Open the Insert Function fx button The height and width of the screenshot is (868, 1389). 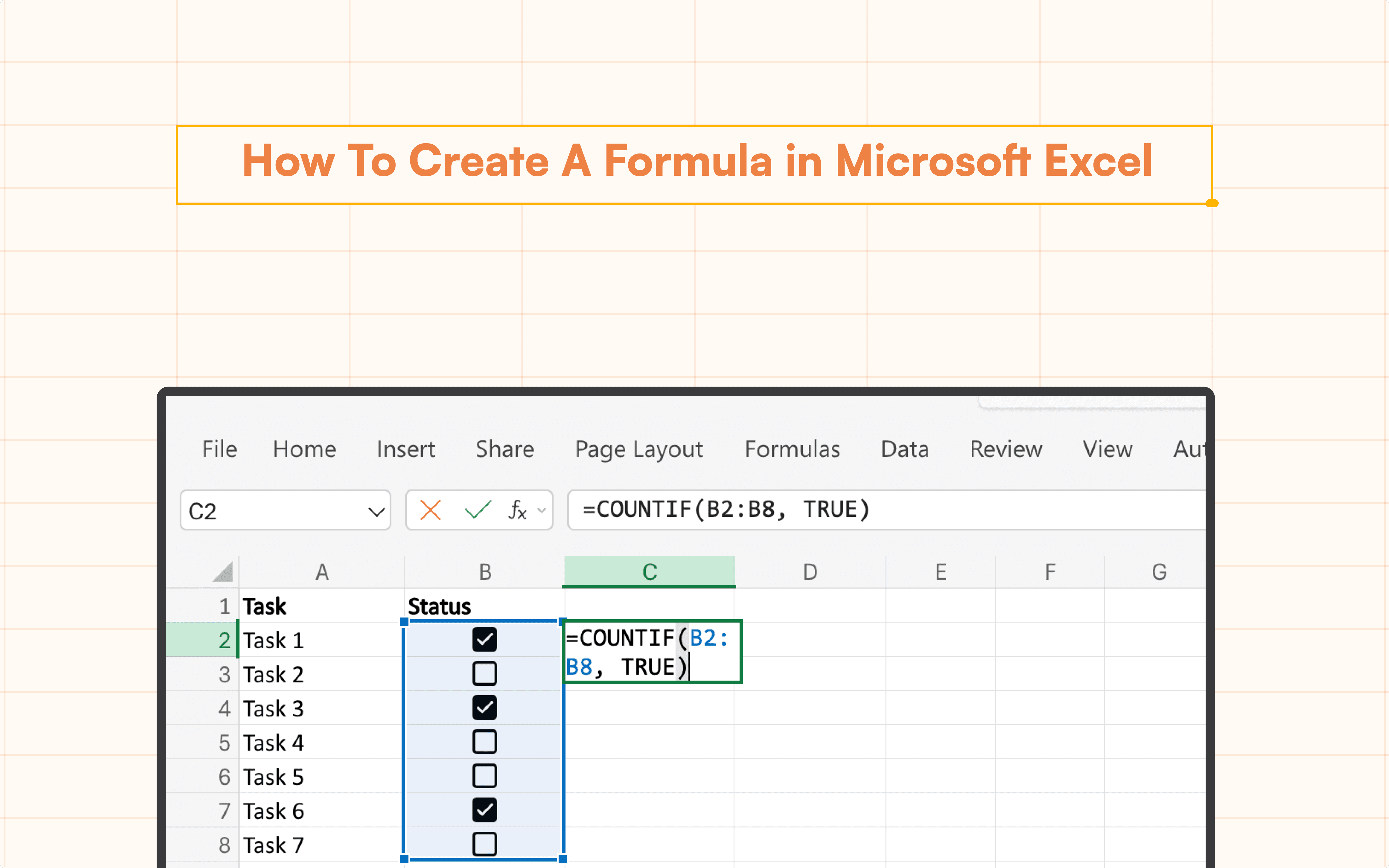pyautogui.click(x=517, y=510)
